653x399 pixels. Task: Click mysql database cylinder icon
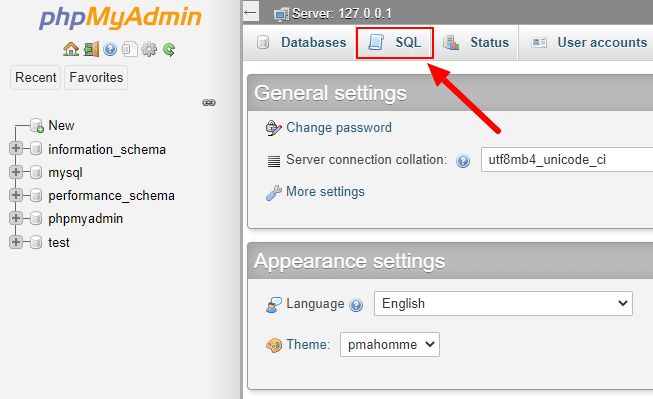(x=36, y=172)
